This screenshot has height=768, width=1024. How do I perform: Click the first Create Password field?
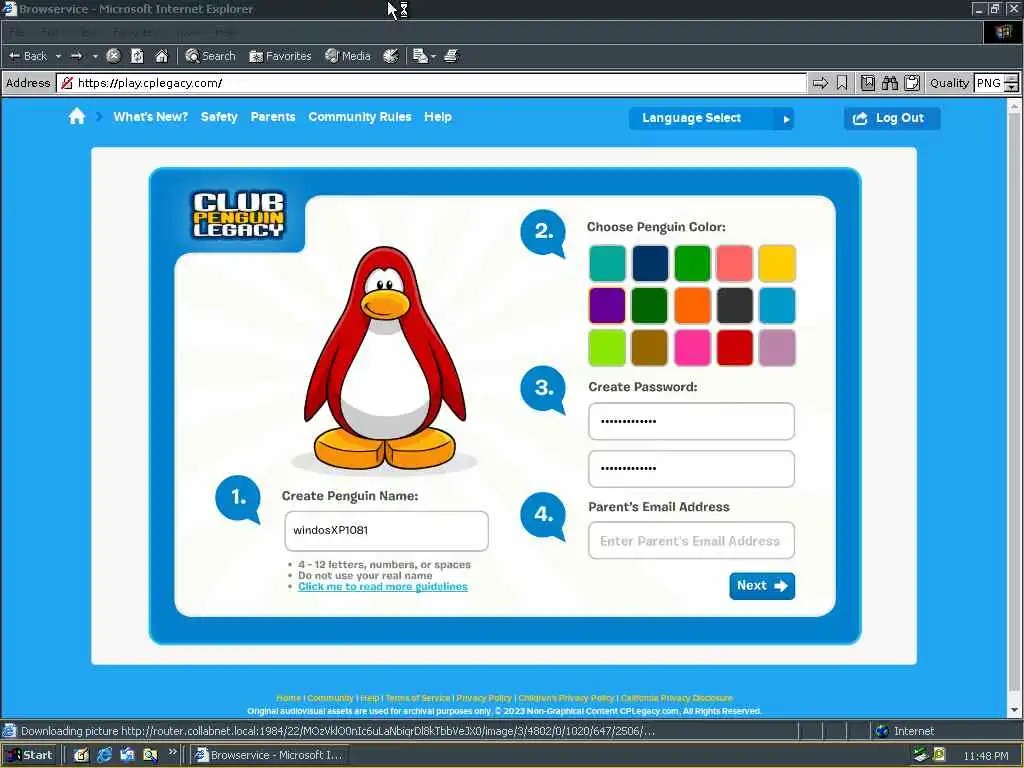(692, 421)
